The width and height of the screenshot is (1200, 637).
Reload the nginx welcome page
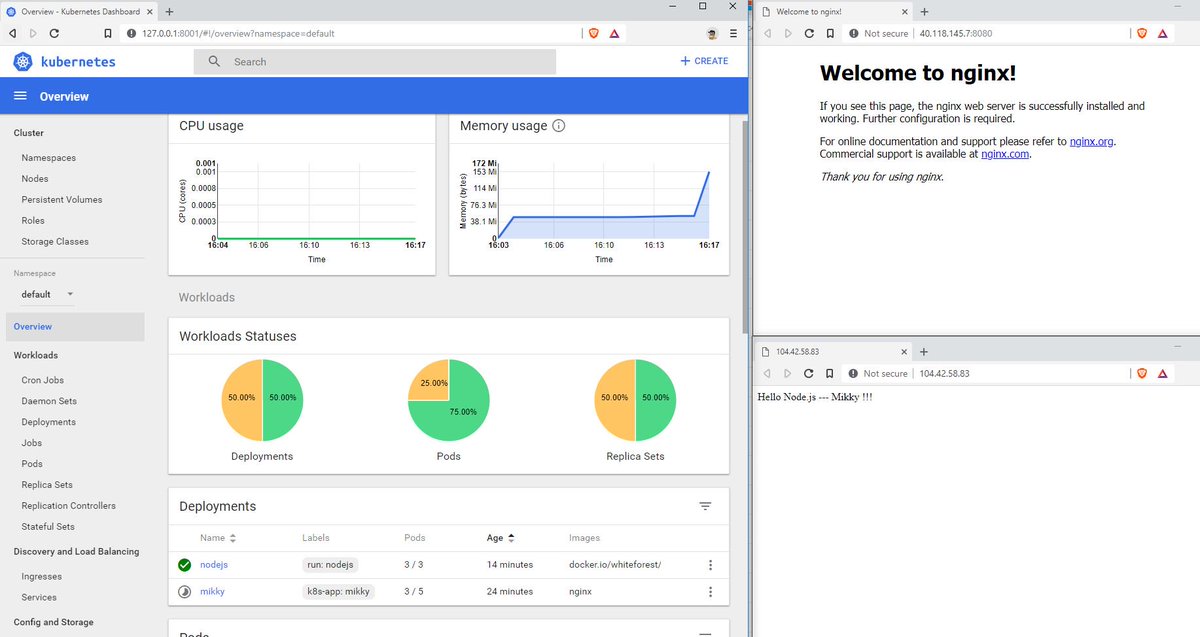(x=809, y=33)
